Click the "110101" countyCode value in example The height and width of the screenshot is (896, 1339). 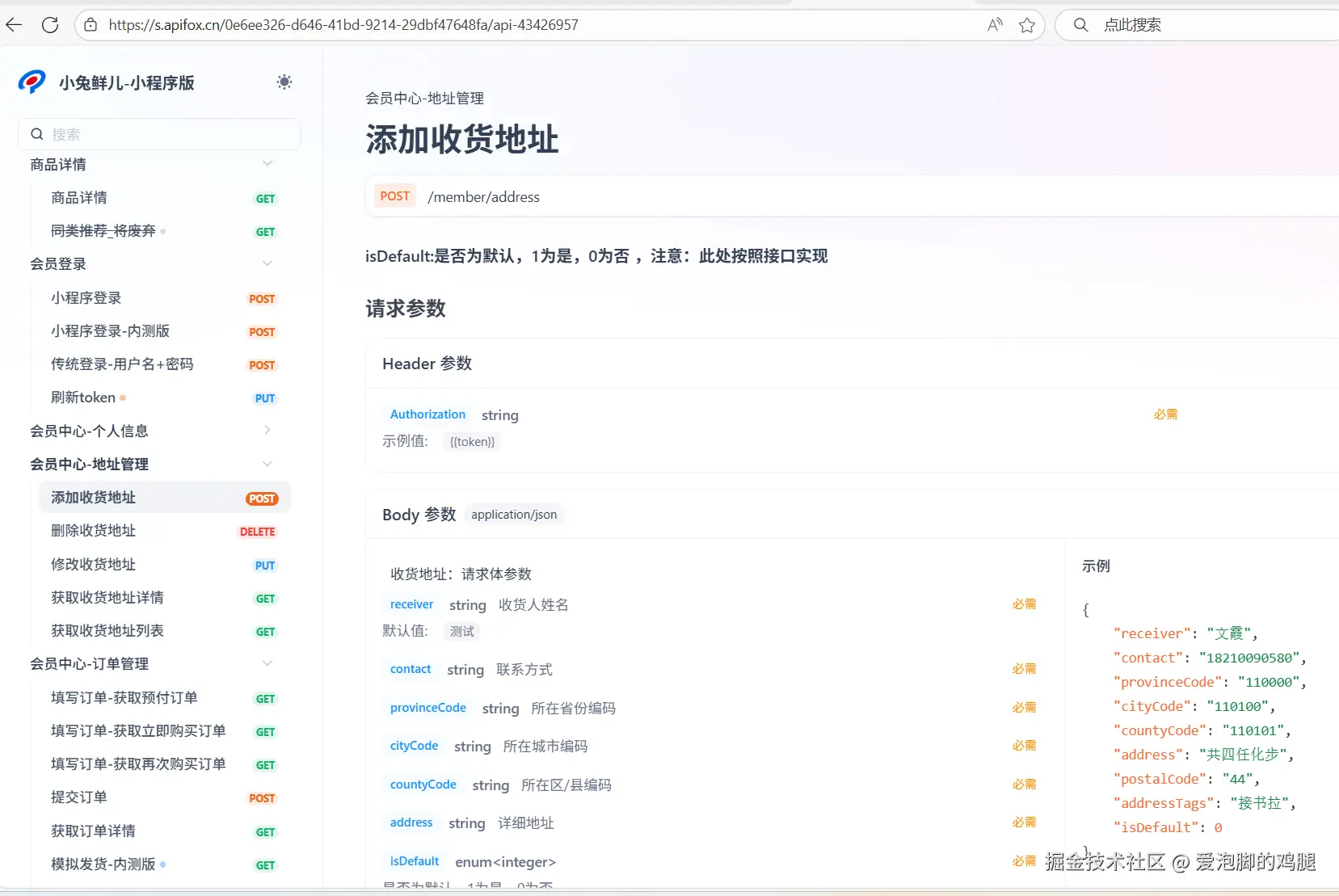point(1253,730)
